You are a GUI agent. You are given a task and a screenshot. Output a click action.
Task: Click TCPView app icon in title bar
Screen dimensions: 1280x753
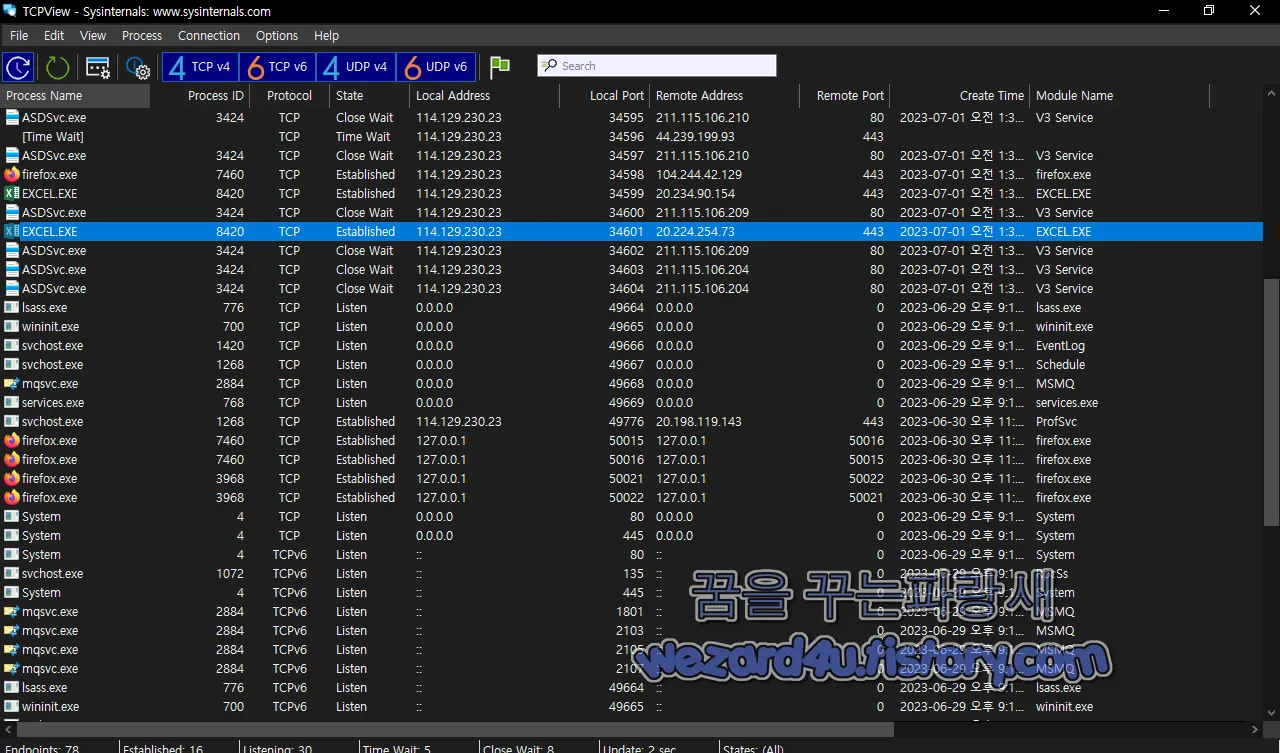[x=10, y=11]
